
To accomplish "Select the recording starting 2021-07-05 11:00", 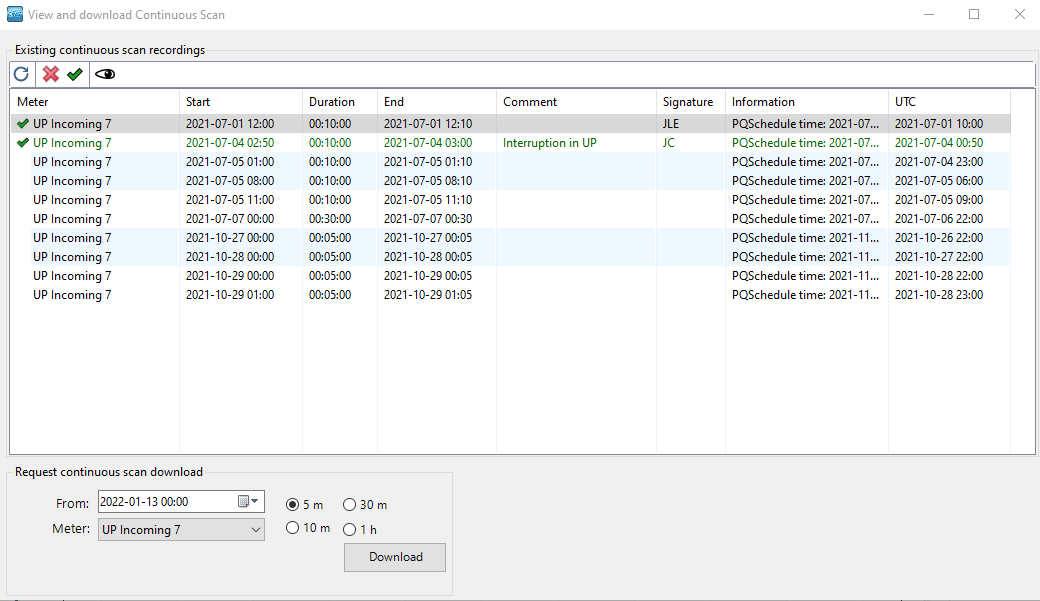I will [x=511, y=200].
